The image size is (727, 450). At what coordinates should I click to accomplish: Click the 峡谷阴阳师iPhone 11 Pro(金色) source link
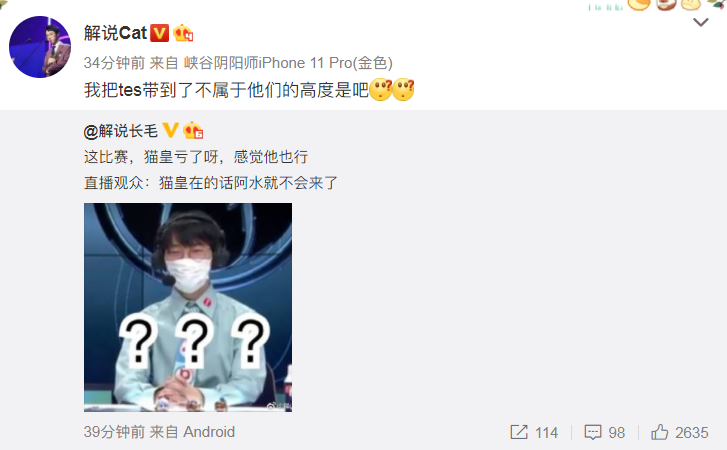tap(288, 63)
